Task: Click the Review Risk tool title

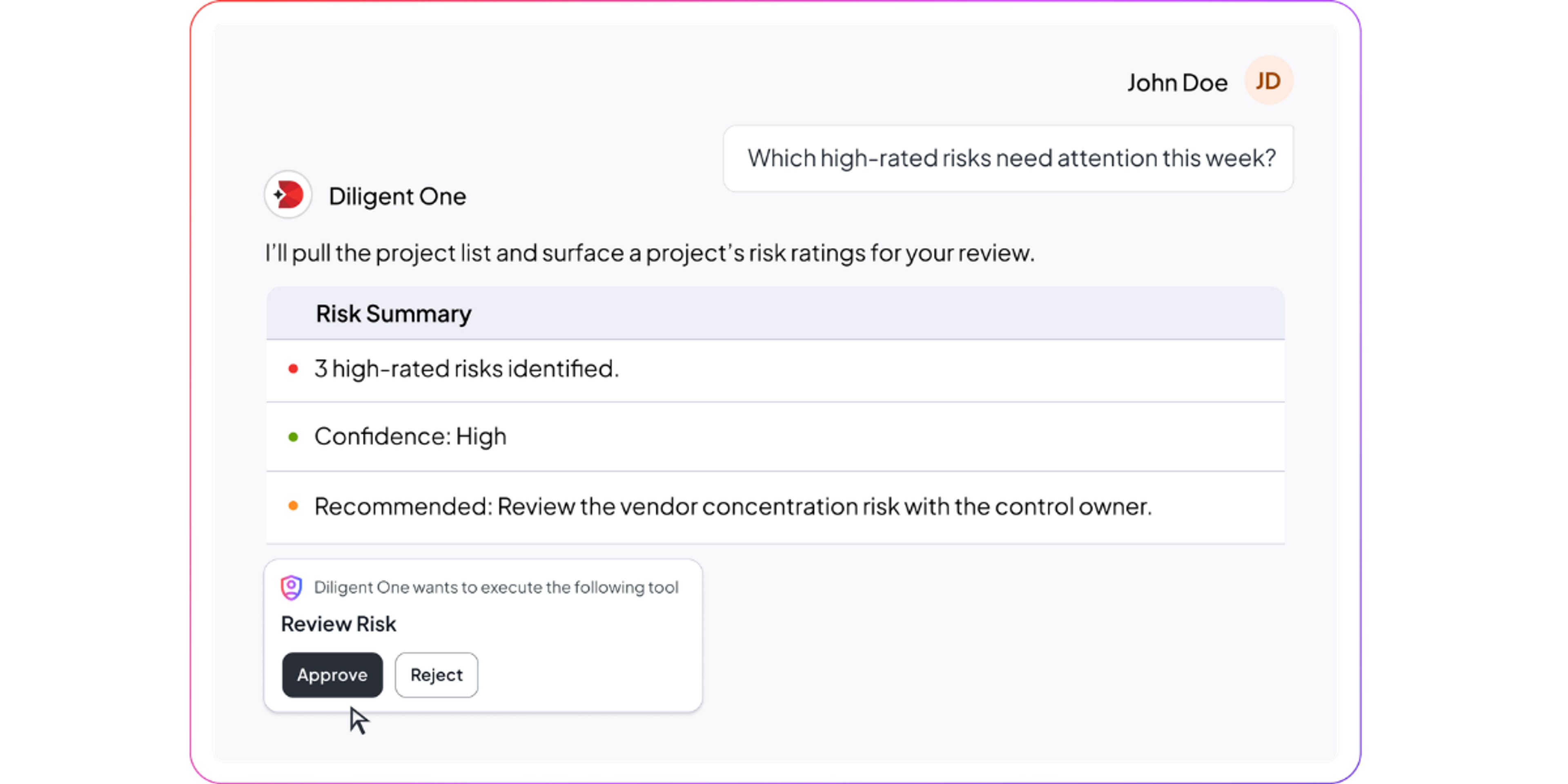Action: (339, 624)
